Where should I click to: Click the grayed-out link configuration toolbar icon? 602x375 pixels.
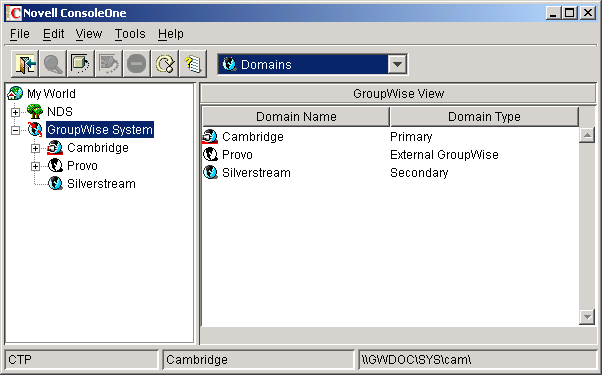click(x=109, y=64)
